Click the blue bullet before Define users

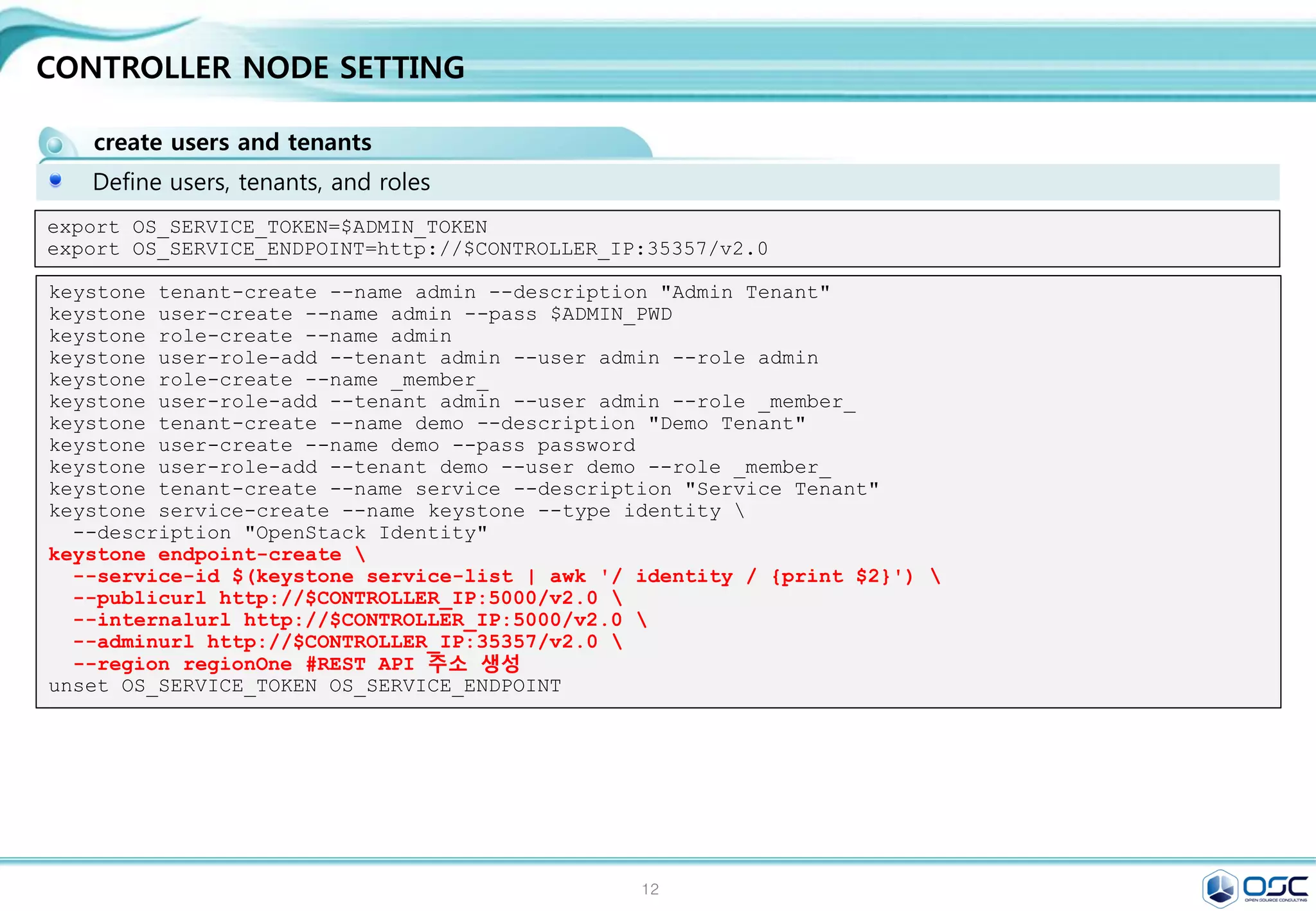56,181
